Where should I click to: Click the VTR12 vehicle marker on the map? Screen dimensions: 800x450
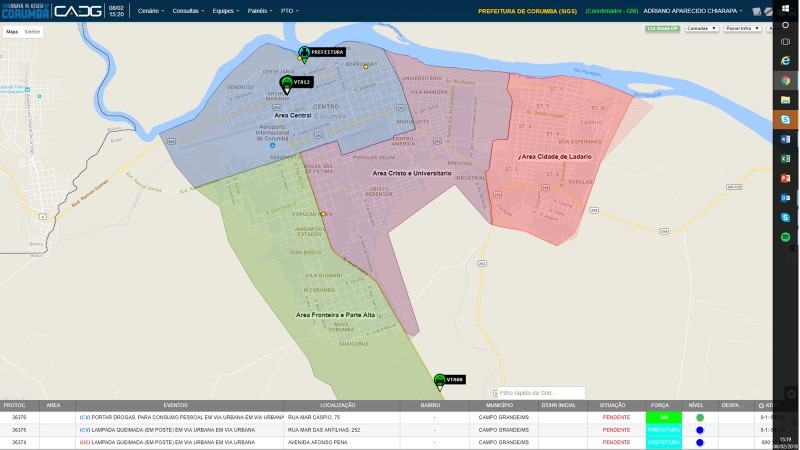[x=287, y=84]
